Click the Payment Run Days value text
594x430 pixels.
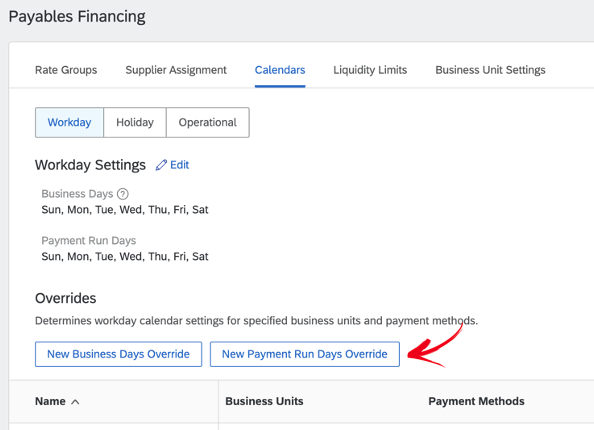point(125,256)
